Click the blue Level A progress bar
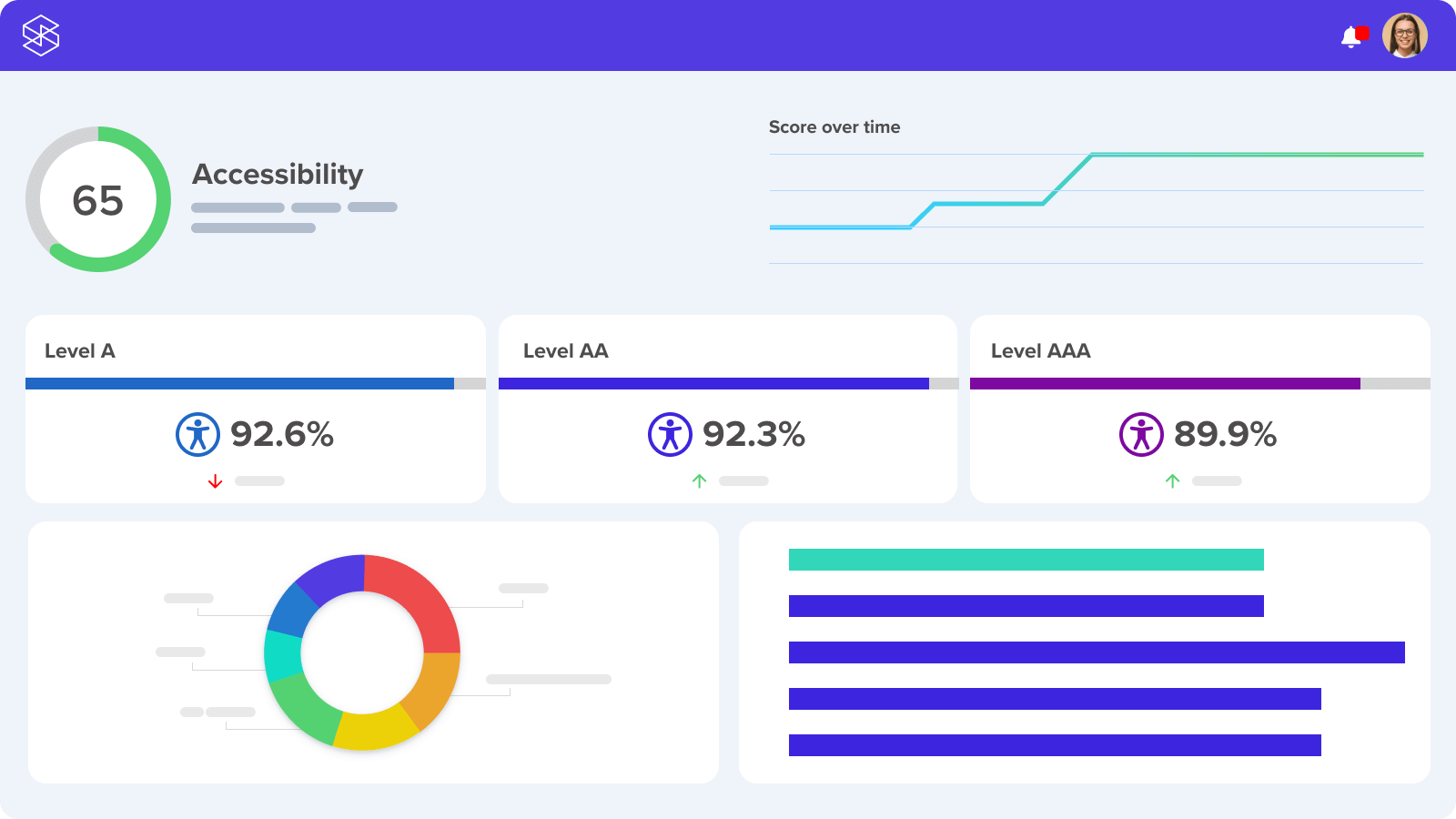 click(239, 384)
